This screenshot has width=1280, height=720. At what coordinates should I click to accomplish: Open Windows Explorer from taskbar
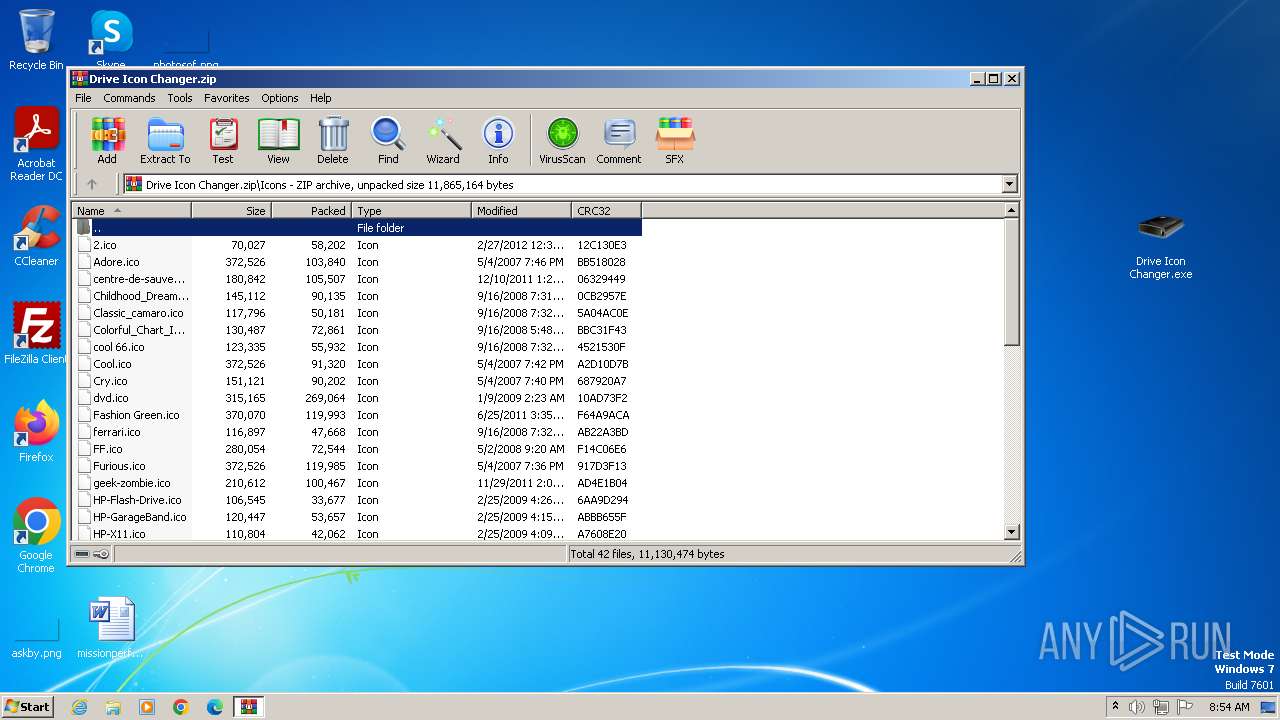[x=113, y=707]
